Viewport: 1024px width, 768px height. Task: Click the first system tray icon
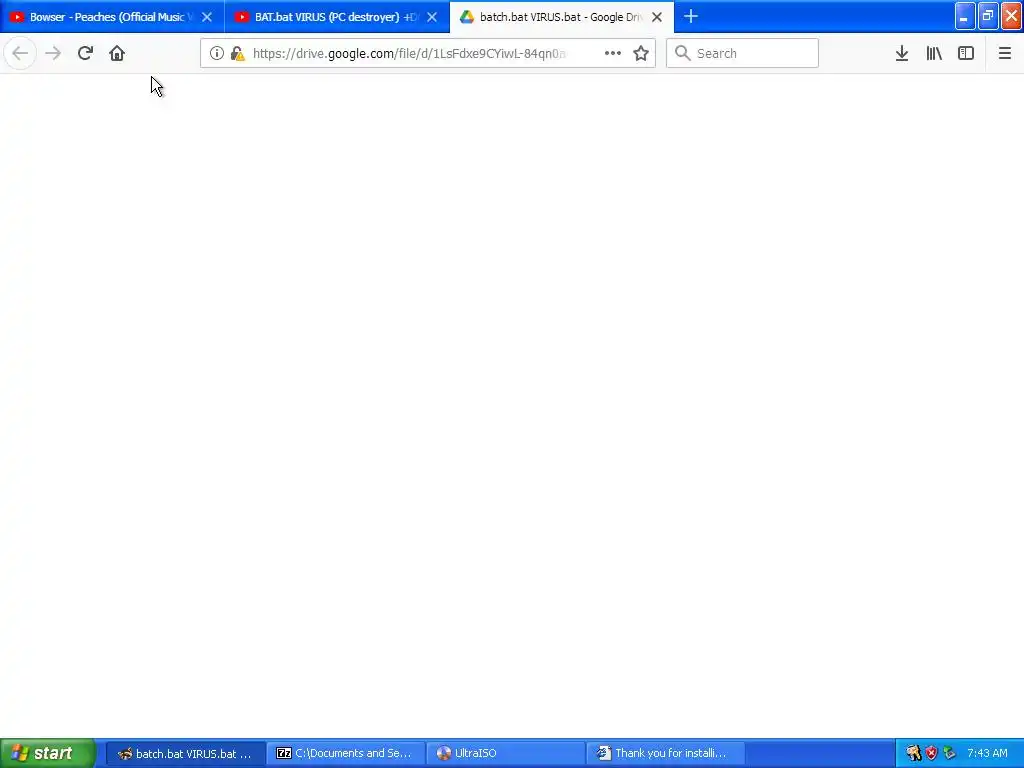pos(913,753)
